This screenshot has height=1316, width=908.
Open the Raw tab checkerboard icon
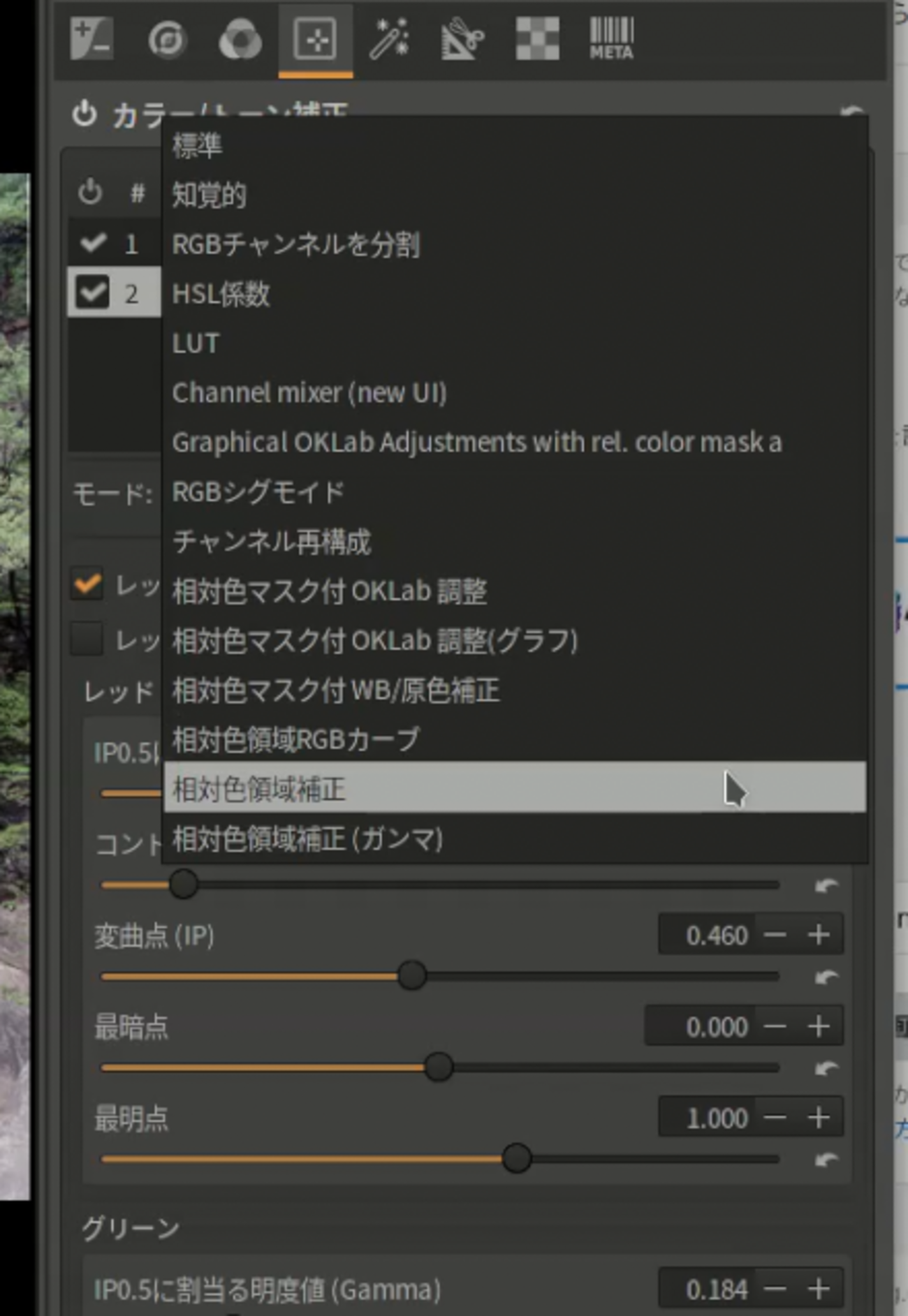(x=537, y=39)
